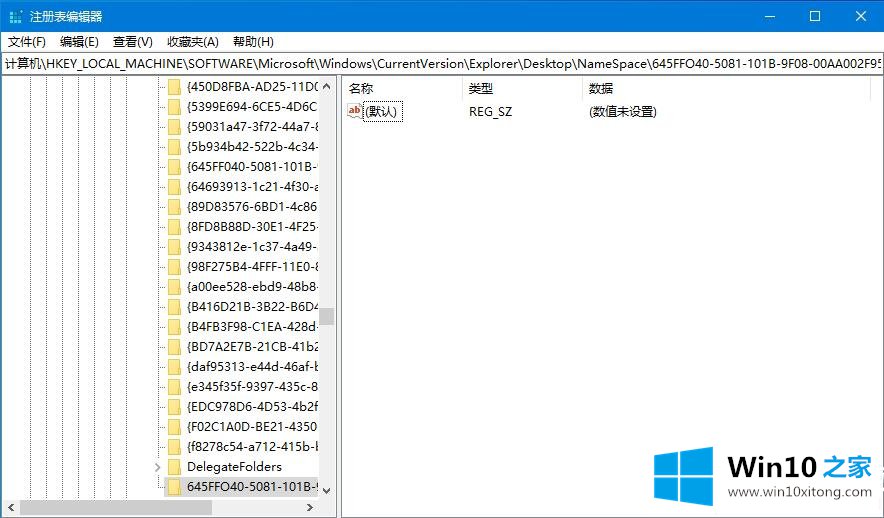The height and width of the screenshot is (518, 884).
Task: Click the ab string value icon for (默认)
Action: coord(355,111)
